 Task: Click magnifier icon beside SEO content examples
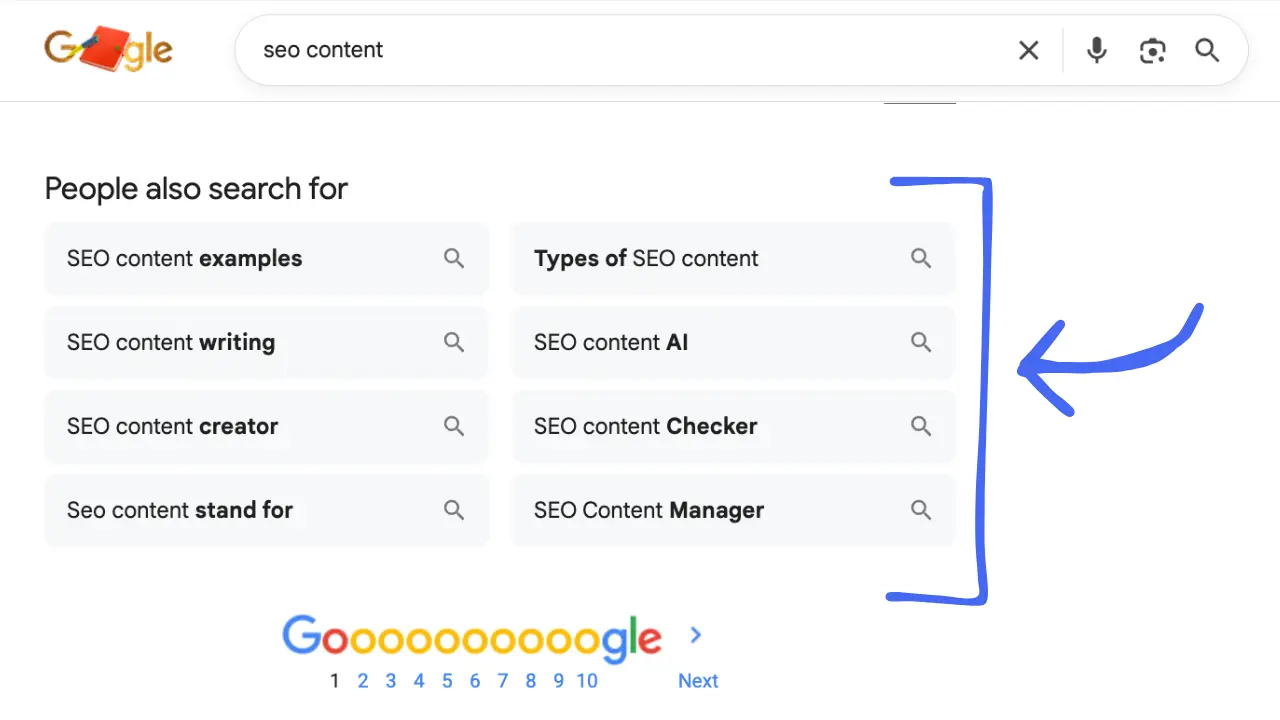454,259
